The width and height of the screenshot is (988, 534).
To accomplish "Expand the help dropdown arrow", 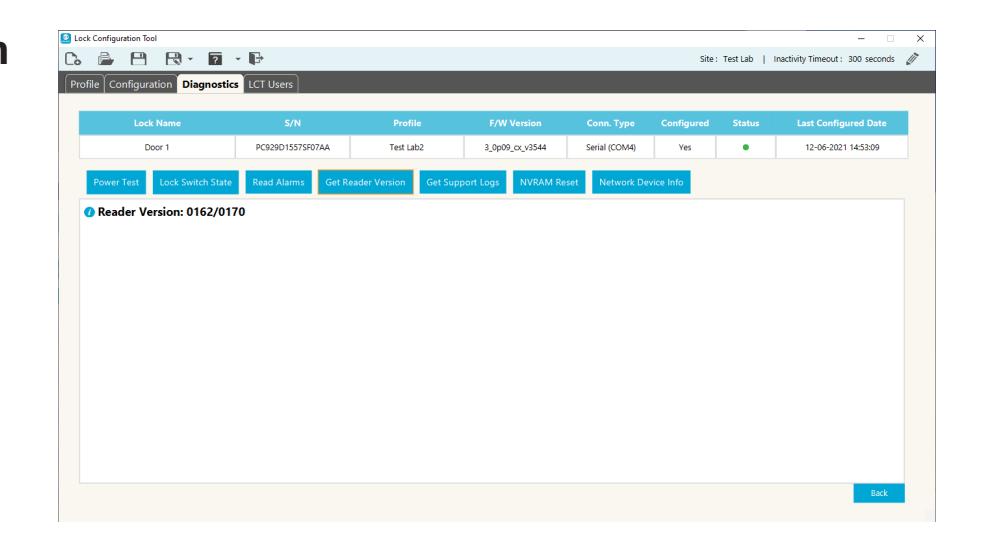I will (x=238, y=59).
